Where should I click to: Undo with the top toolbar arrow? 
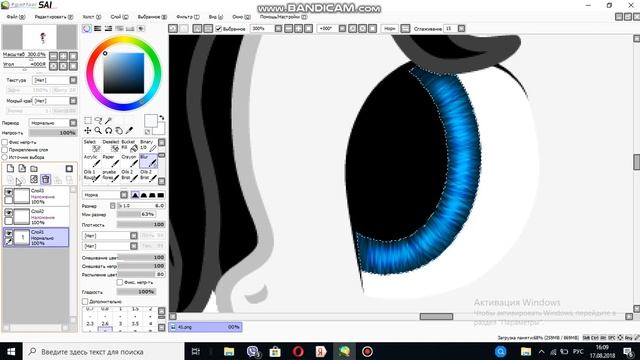click(173, 29)
